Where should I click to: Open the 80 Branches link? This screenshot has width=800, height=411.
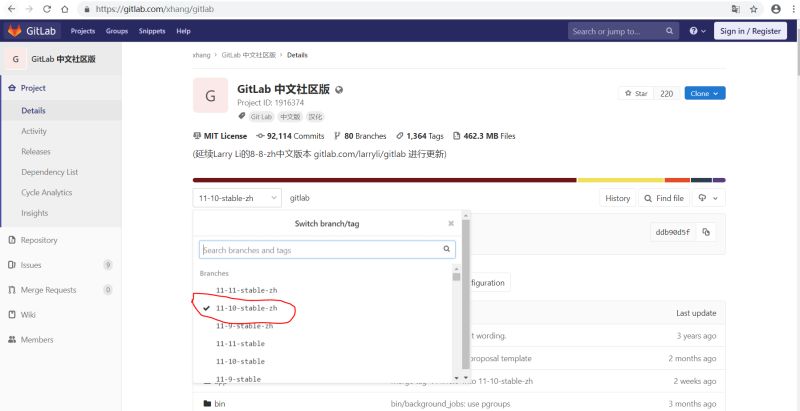360,136
